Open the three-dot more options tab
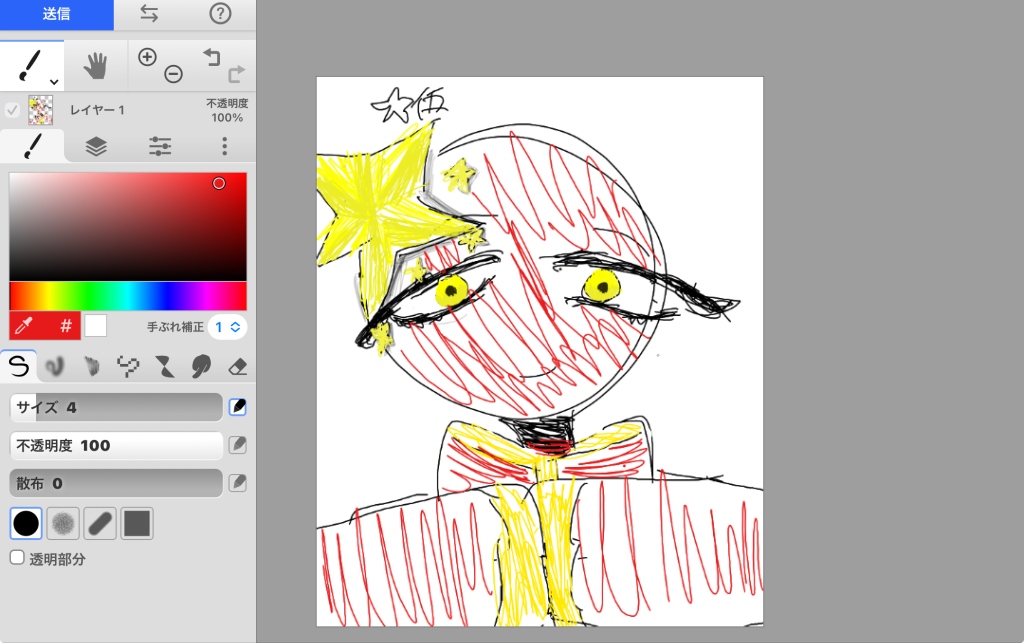The width and height of the screenshot is (1024, 643). point(225,146)
